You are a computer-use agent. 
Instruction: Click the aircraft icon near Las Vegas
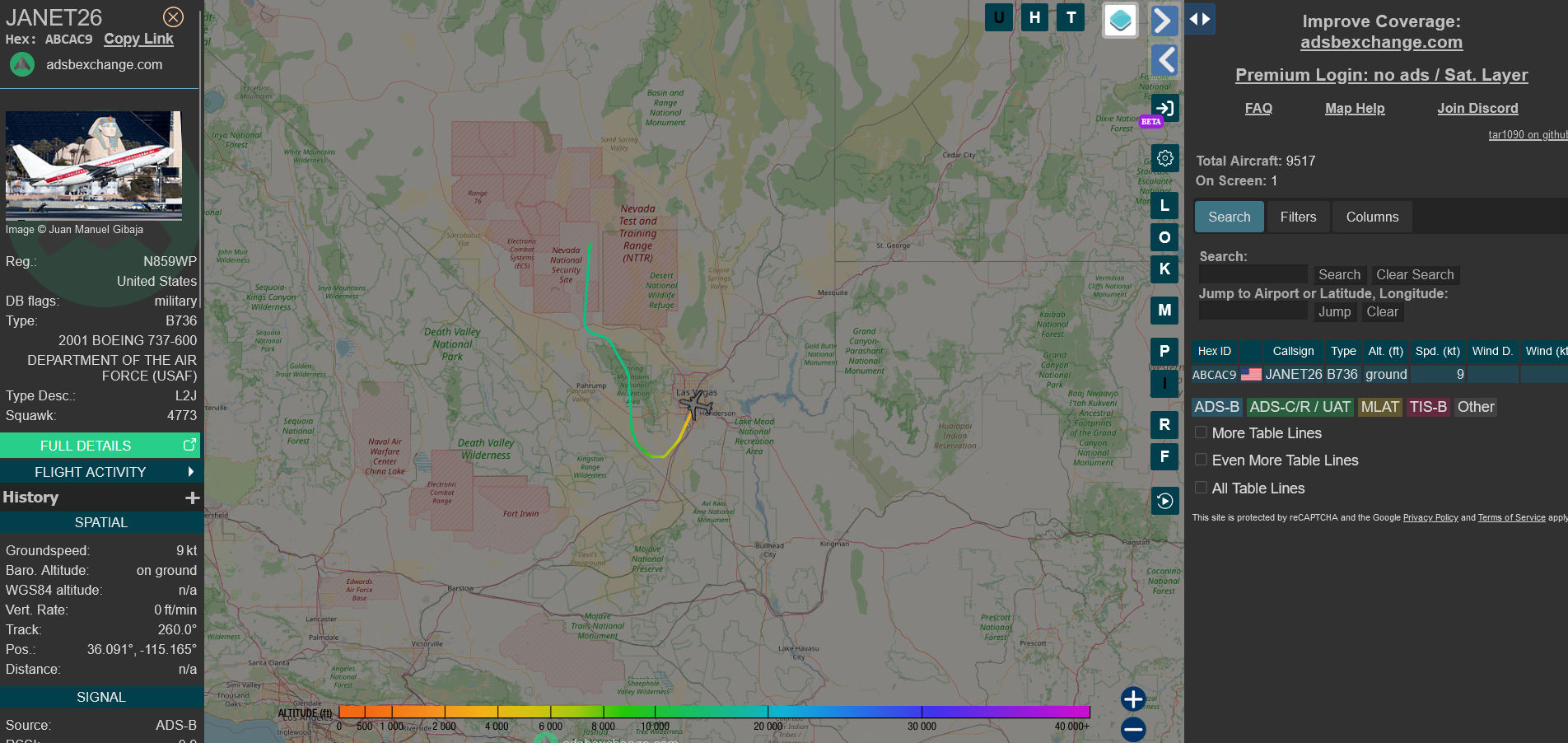click(x=698, y=405)
